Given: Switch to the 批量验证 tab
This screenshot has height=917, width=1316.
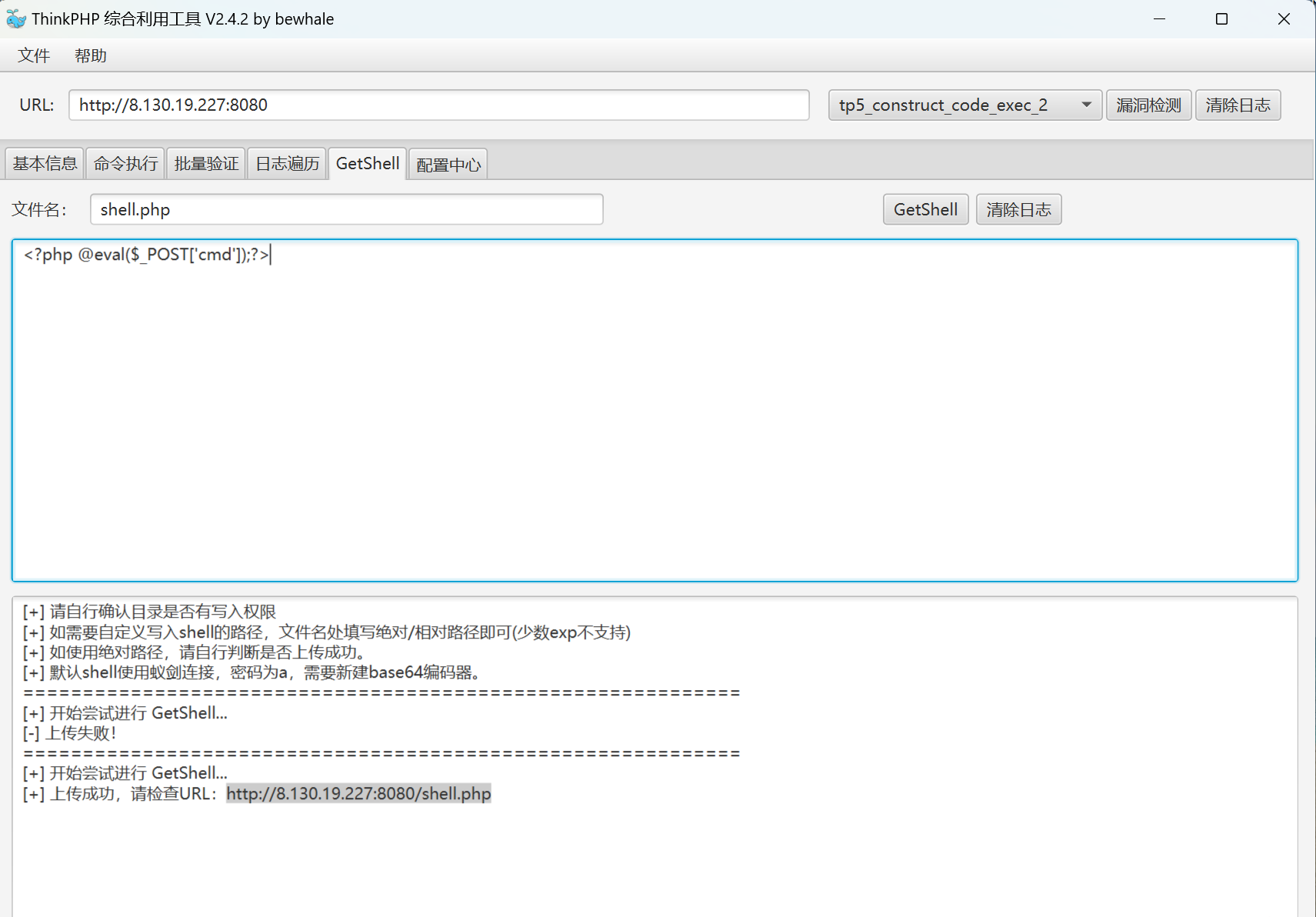Looking at the screenshot, I should [206, 164].
